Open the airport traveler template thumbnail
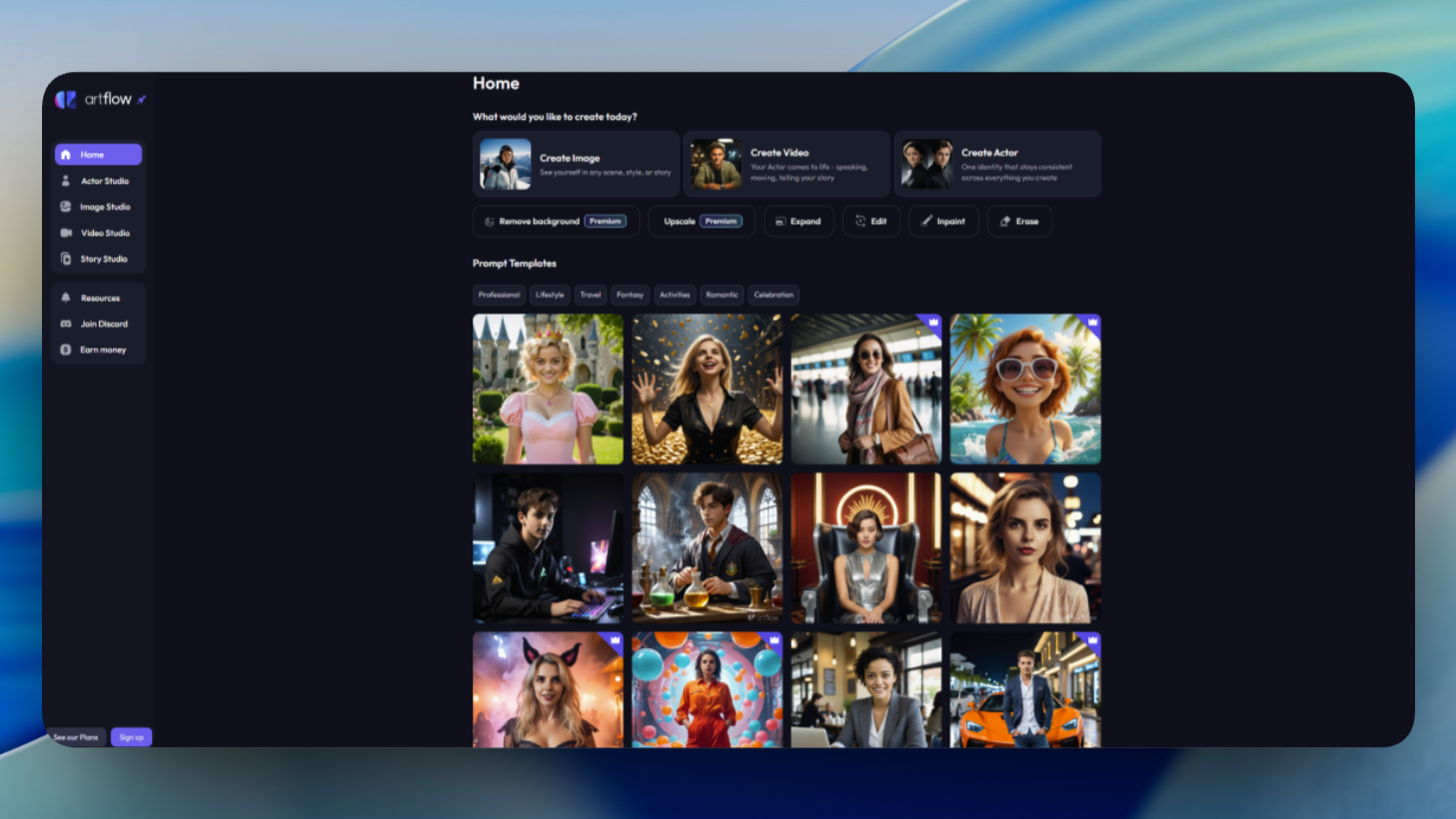 click(866, 390)
